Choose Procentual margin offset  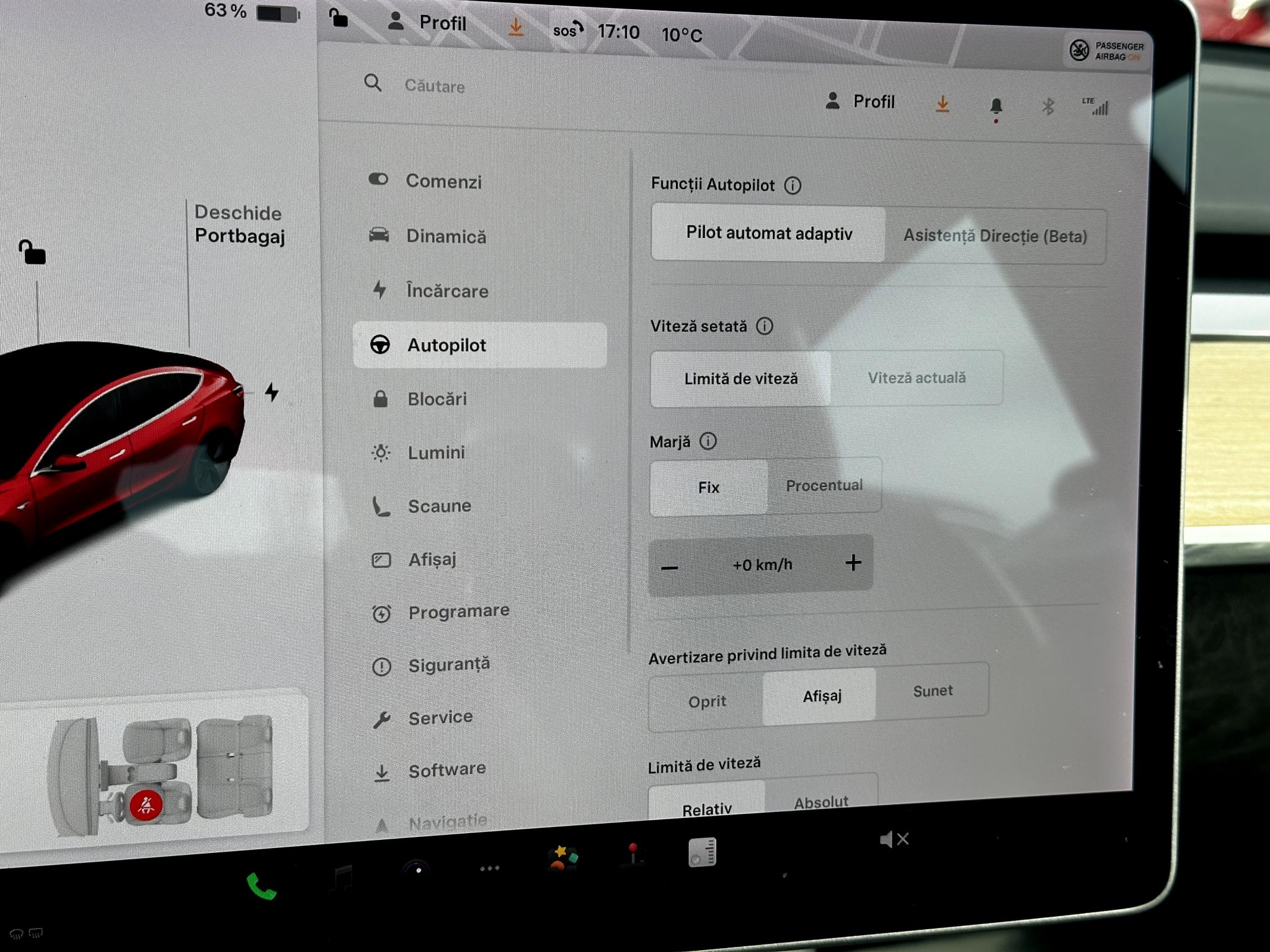tap(824, 485)
